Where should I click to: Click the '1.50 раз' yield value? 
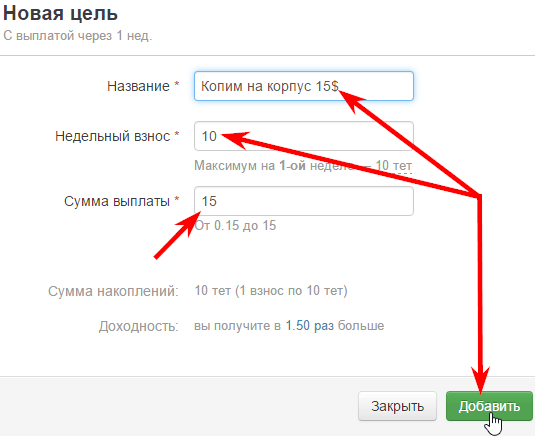pos(309,325)
